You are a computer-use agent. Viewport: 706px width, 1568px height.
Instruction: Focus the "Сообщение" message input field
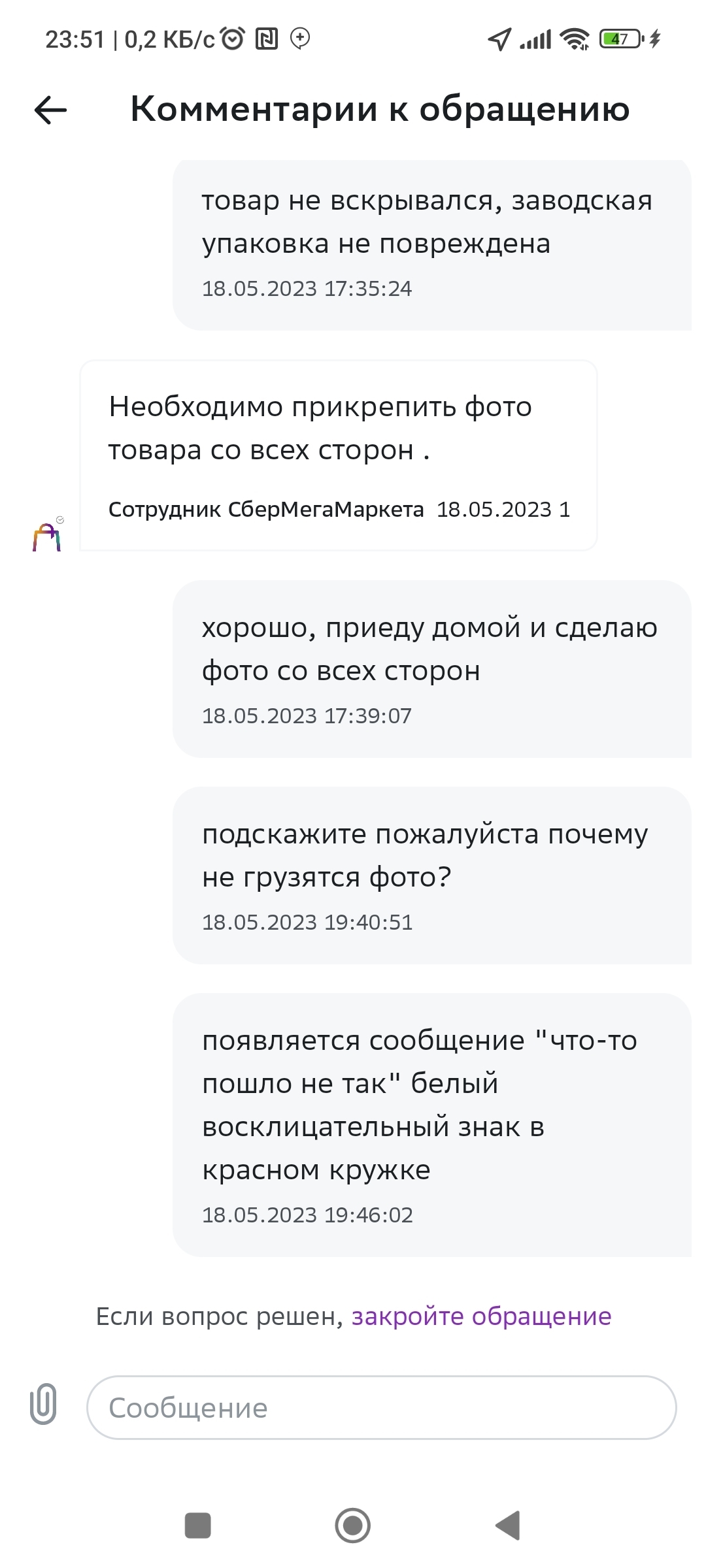tap(381, 1408)
